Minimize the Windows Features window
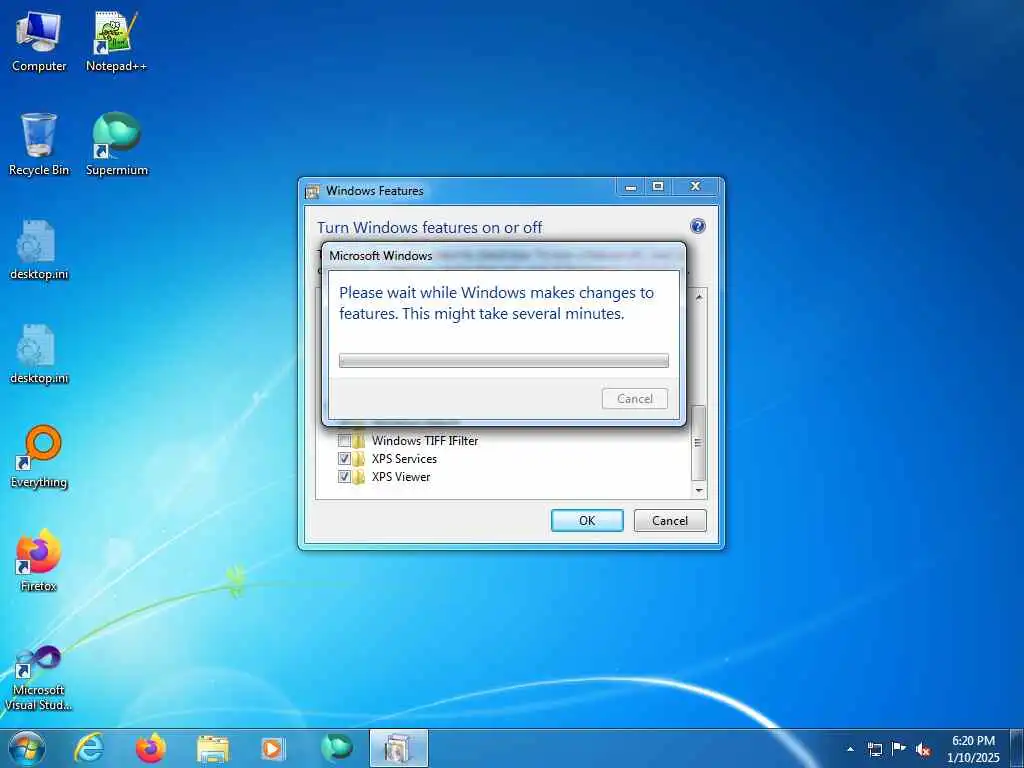The image size is (1024, 768). [631, 187]
